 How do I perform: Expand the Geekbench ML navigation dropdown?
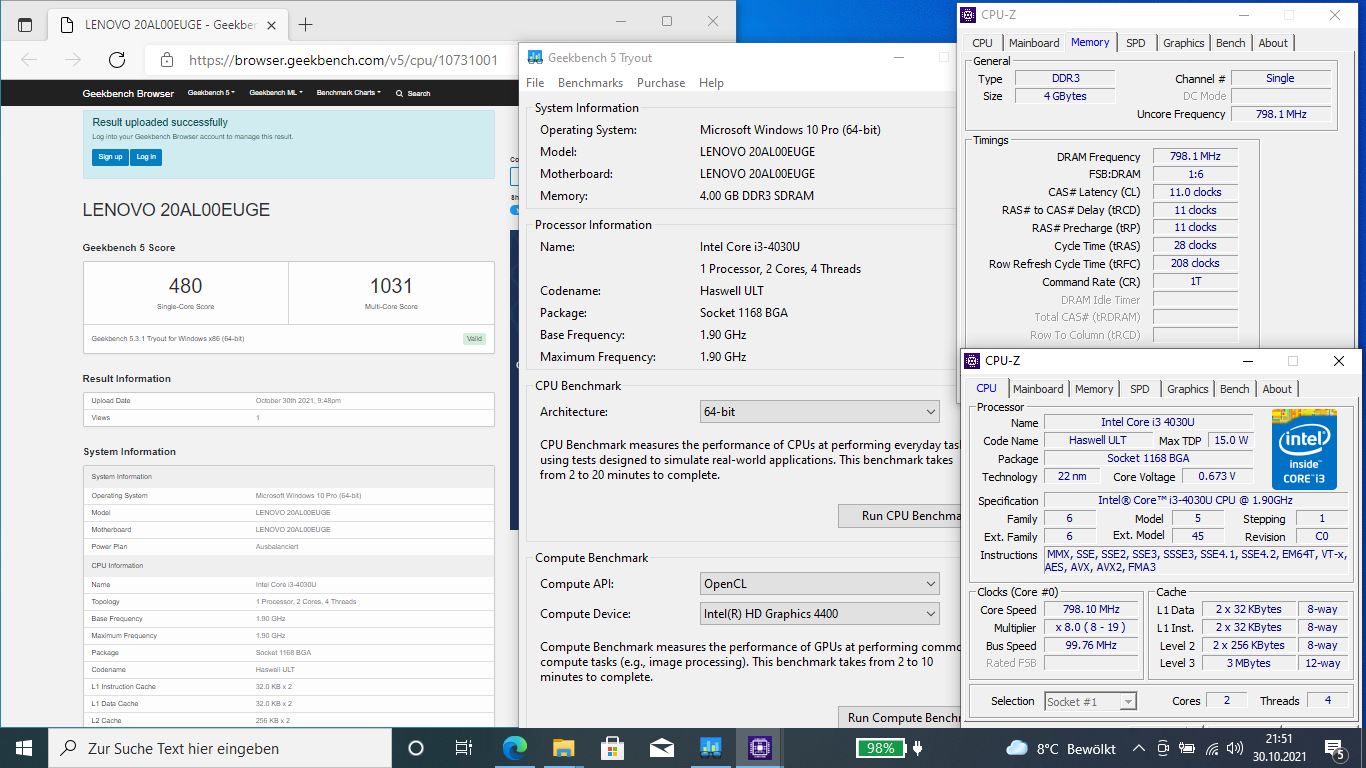tap(276, 93)
